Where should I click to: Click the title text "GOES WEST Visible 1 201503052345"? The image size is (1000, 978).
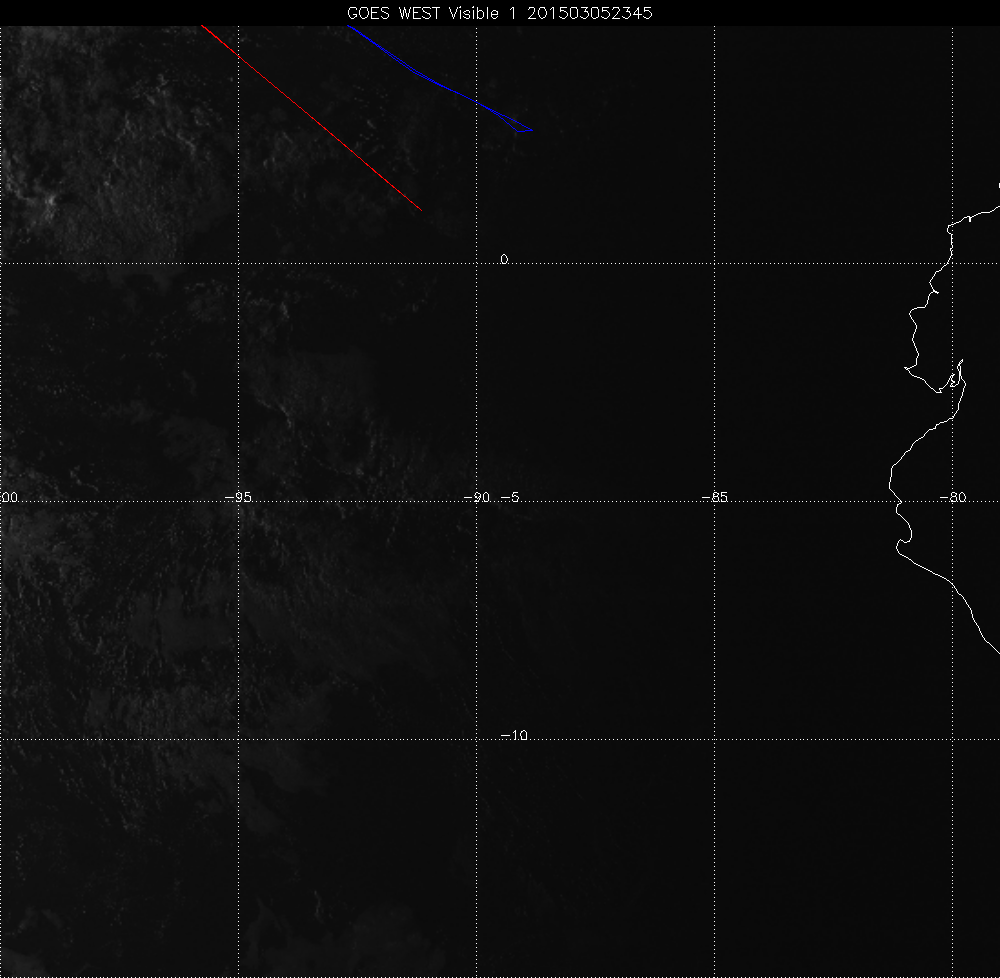point(499,13)
